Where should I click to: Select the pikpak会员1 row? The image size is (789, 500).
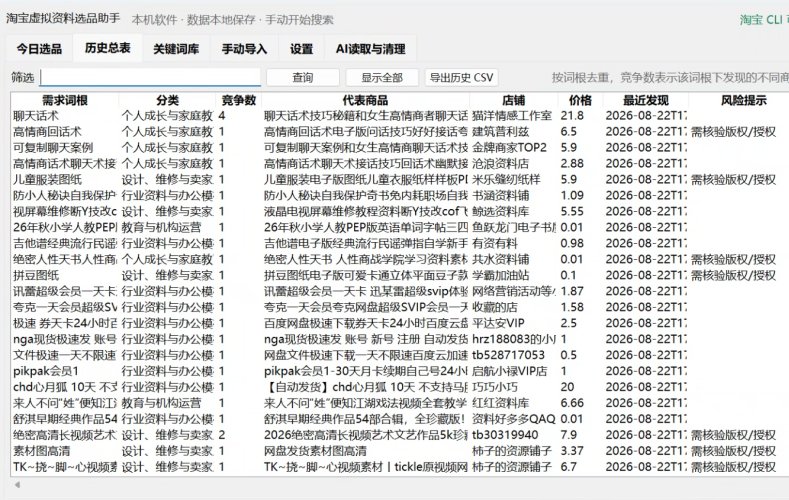(400, 371)
